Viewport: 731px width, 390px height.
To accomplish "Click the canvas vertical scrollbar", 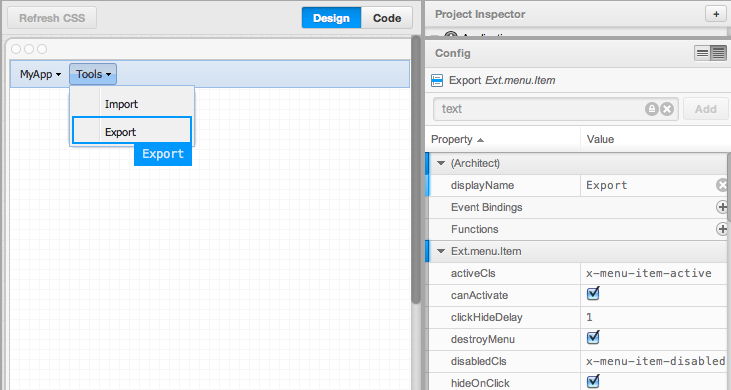I will tap(416, 170).
